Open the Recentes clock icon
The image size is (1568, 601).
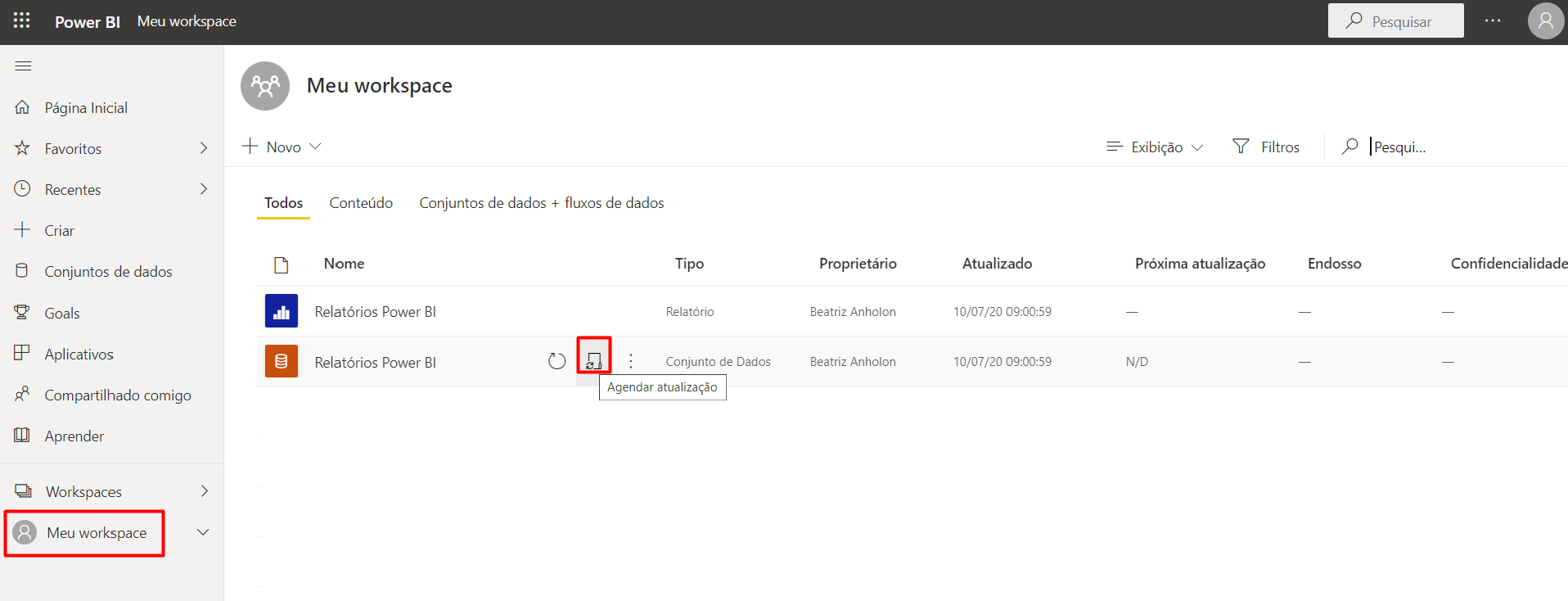23,189
